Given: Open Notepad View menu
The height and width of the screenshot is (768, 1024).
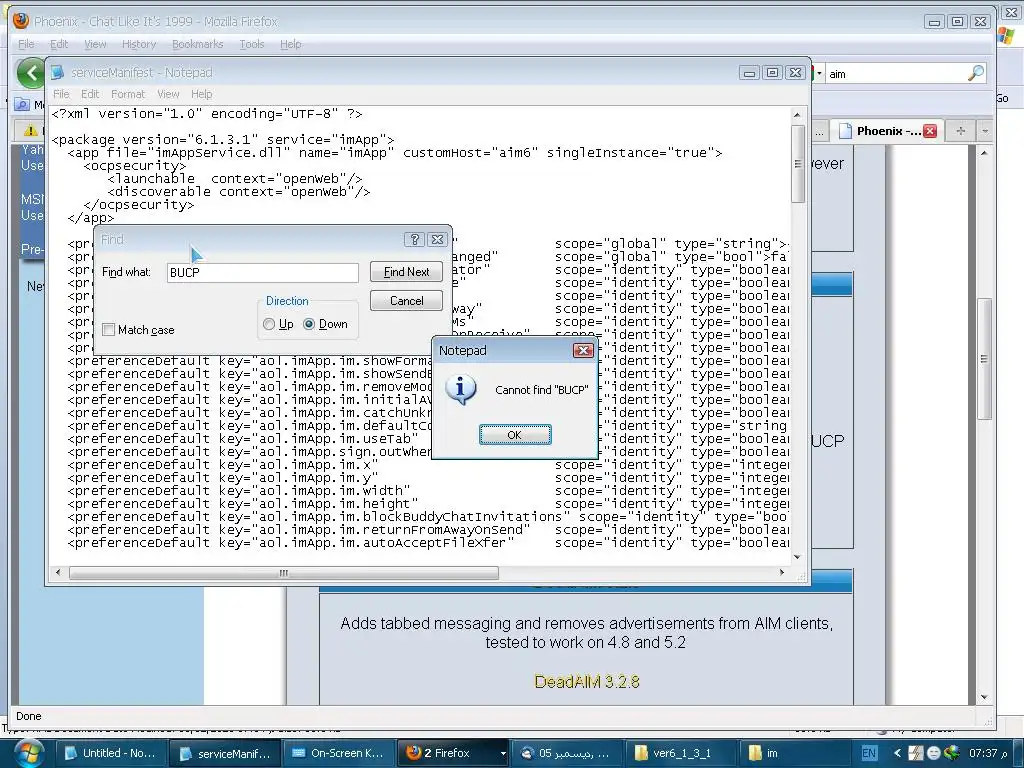Looking at the screenshot, I should [x=168, y=94].
